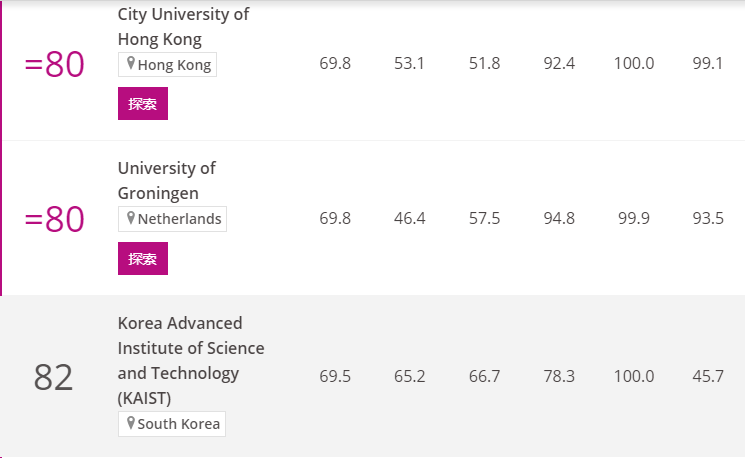The height and width of the screenshot is (458, 745).
Task: Select the Hong Kong location tag
Action: (x=167, y=65)
